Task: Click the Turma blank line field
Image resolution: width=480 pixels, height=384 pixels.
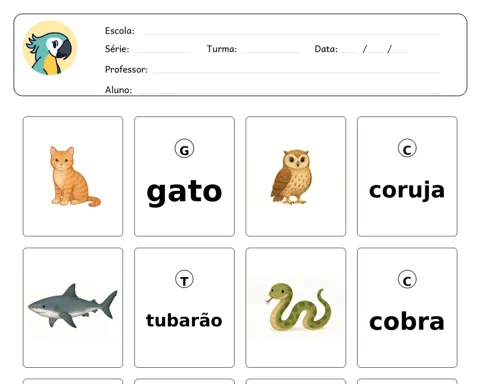Action: point(271,50)
